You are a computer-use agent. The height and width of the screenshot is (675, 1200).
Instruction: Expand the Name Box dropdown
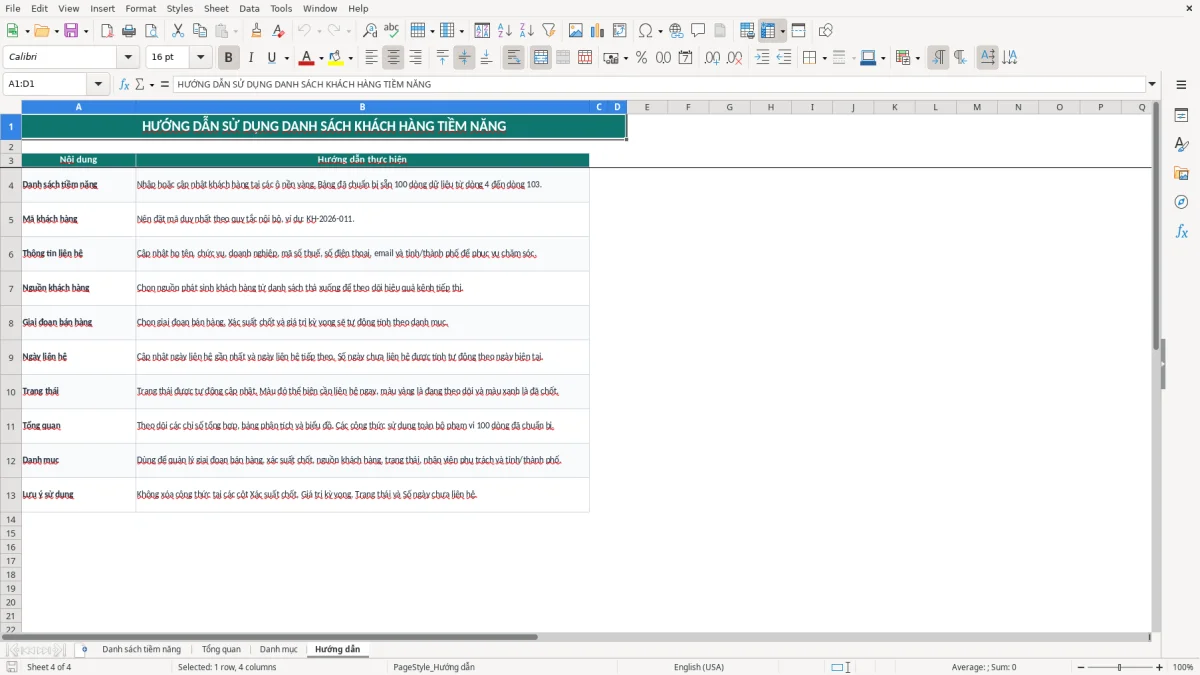(x=98, y=84)
